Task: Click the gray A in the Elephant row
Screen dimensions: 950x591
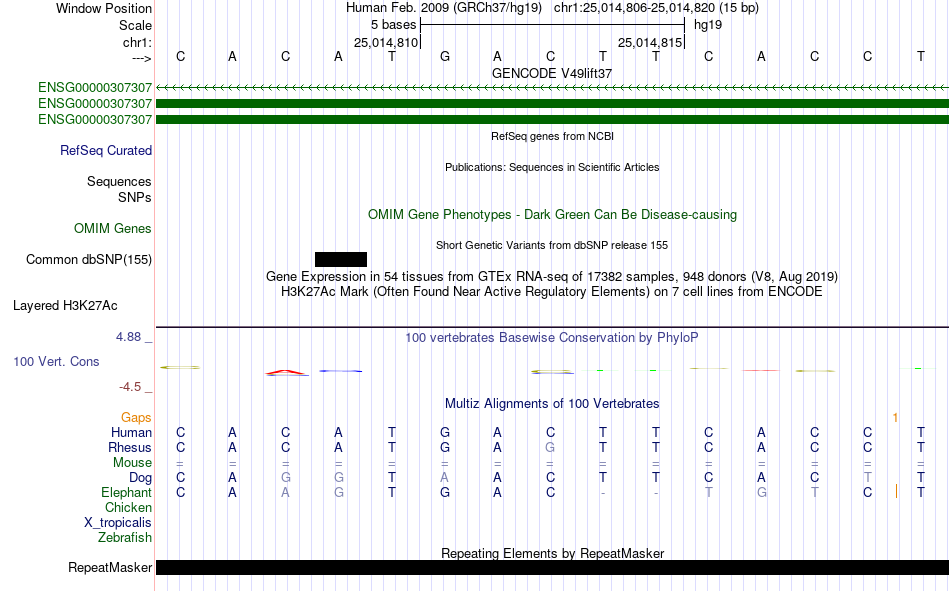Action: [x=285, y=493]
